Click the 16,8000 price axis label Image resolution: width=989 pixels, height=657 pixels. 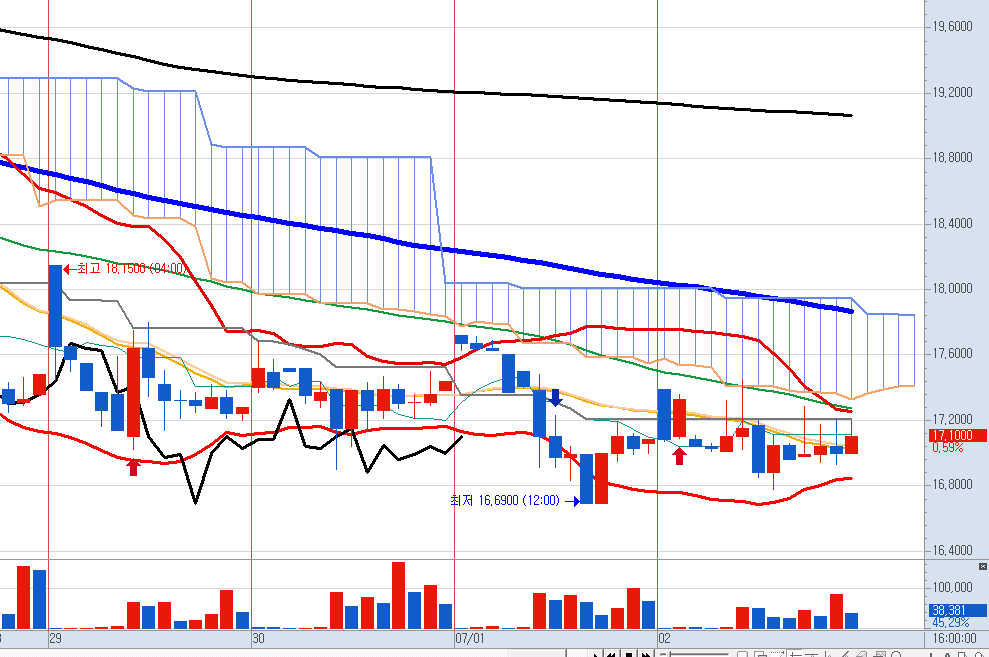click(x=952, y=485)
